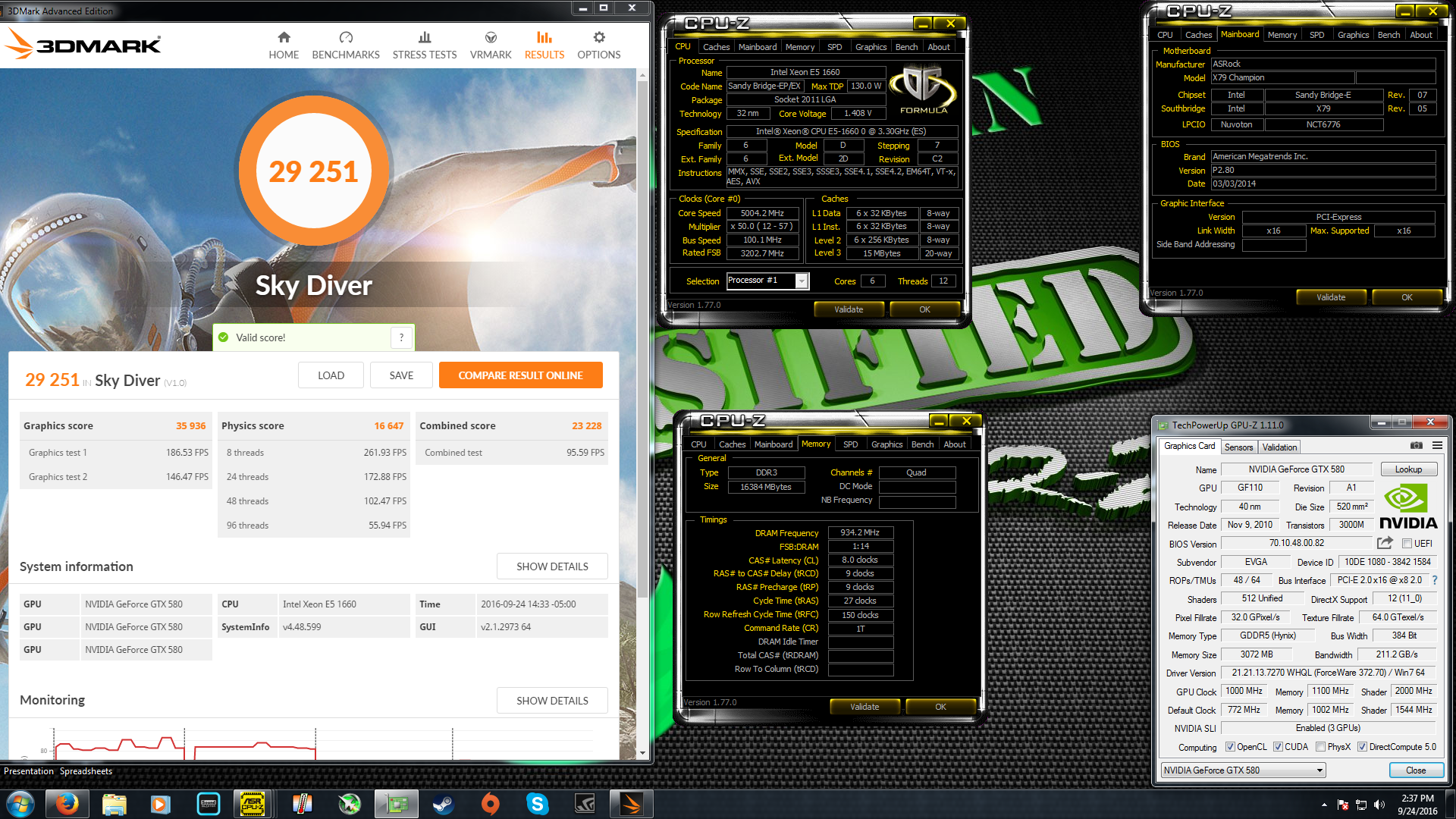
Task: Click COMPARE RESULT ONLINE button
Action: point(520,375)
